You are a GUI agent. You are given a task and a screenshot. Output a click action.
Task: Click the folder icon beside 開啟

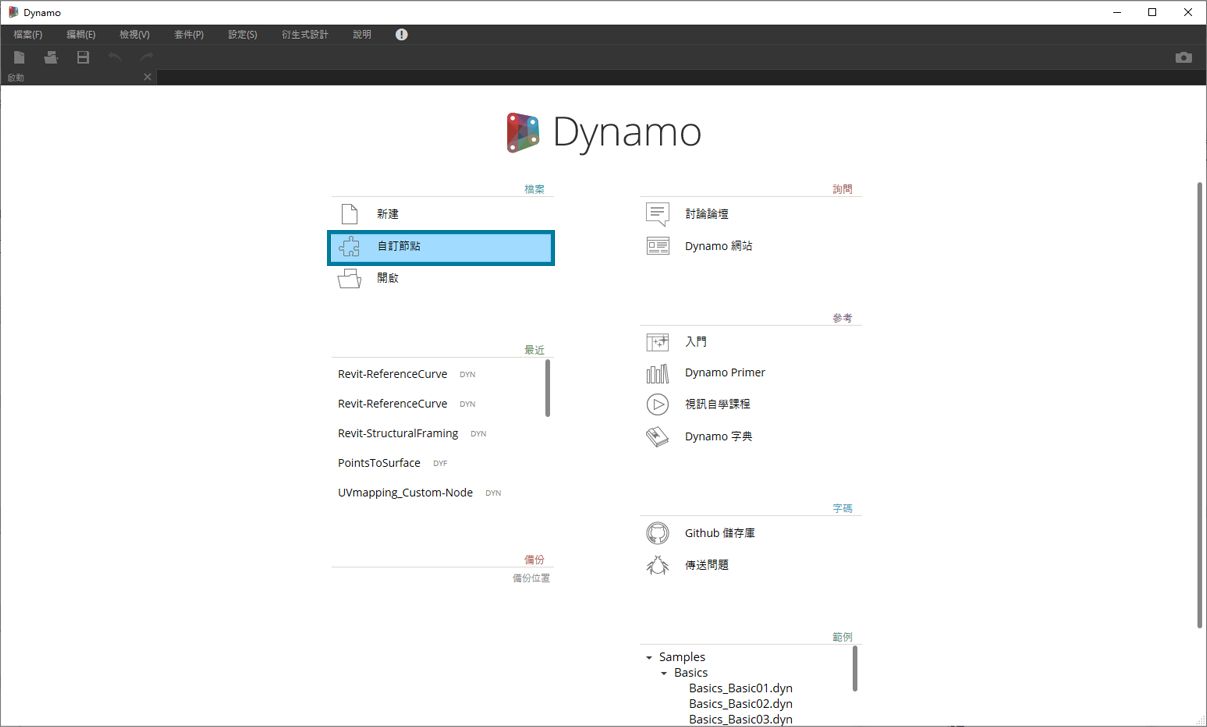coord(349,278)
